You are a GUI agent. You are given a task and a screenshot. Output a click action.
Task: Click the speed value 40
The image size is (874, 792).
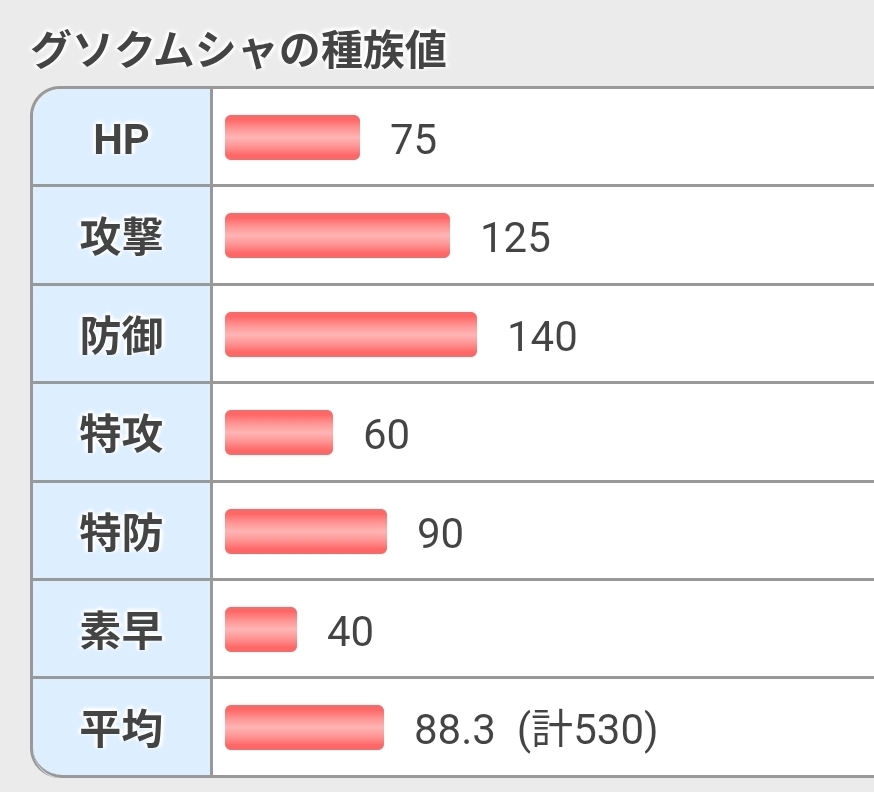pyautogui.click(x=350, y=631)
